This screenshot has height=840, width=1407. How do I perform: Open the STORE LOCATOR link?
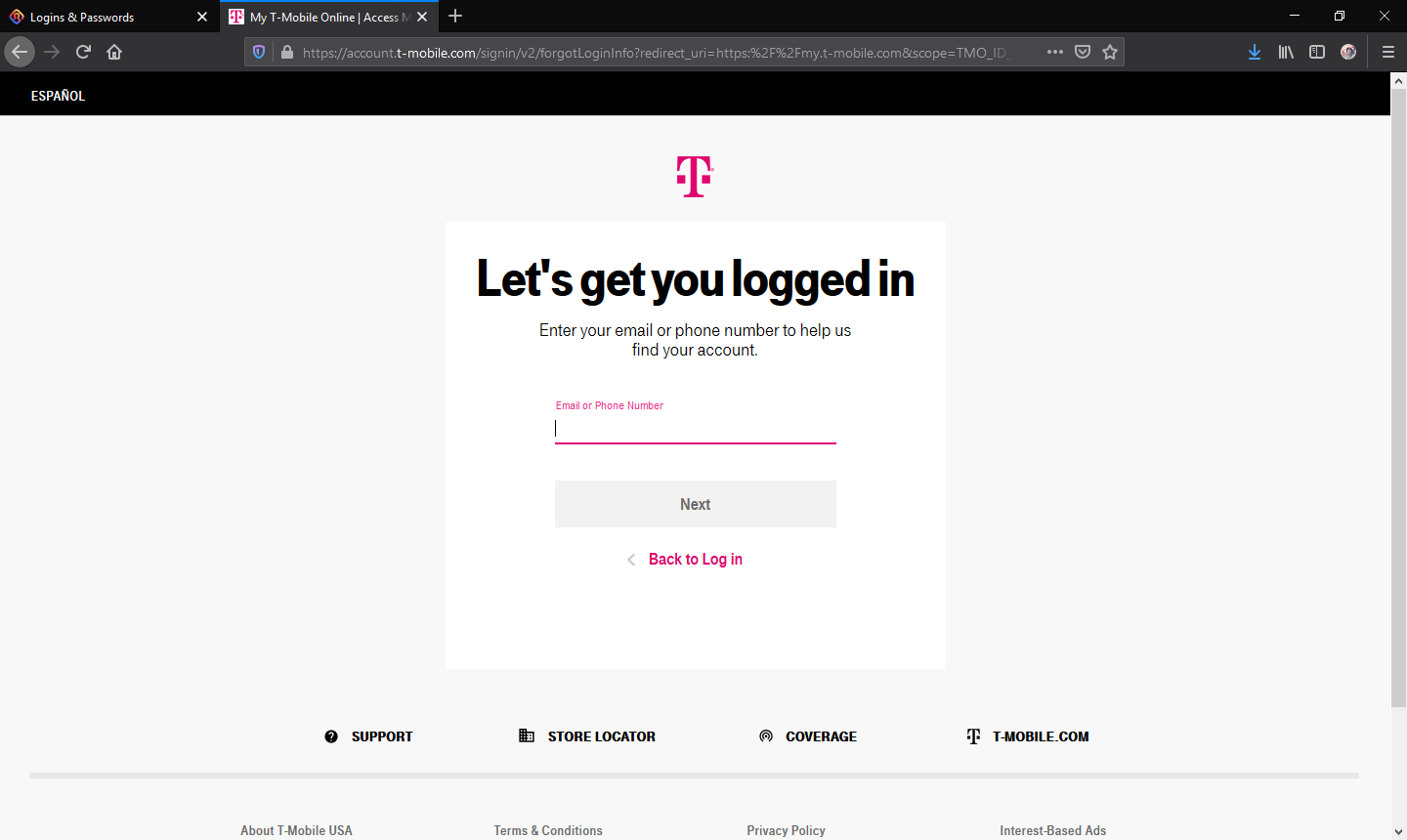[x=602, y=736]
